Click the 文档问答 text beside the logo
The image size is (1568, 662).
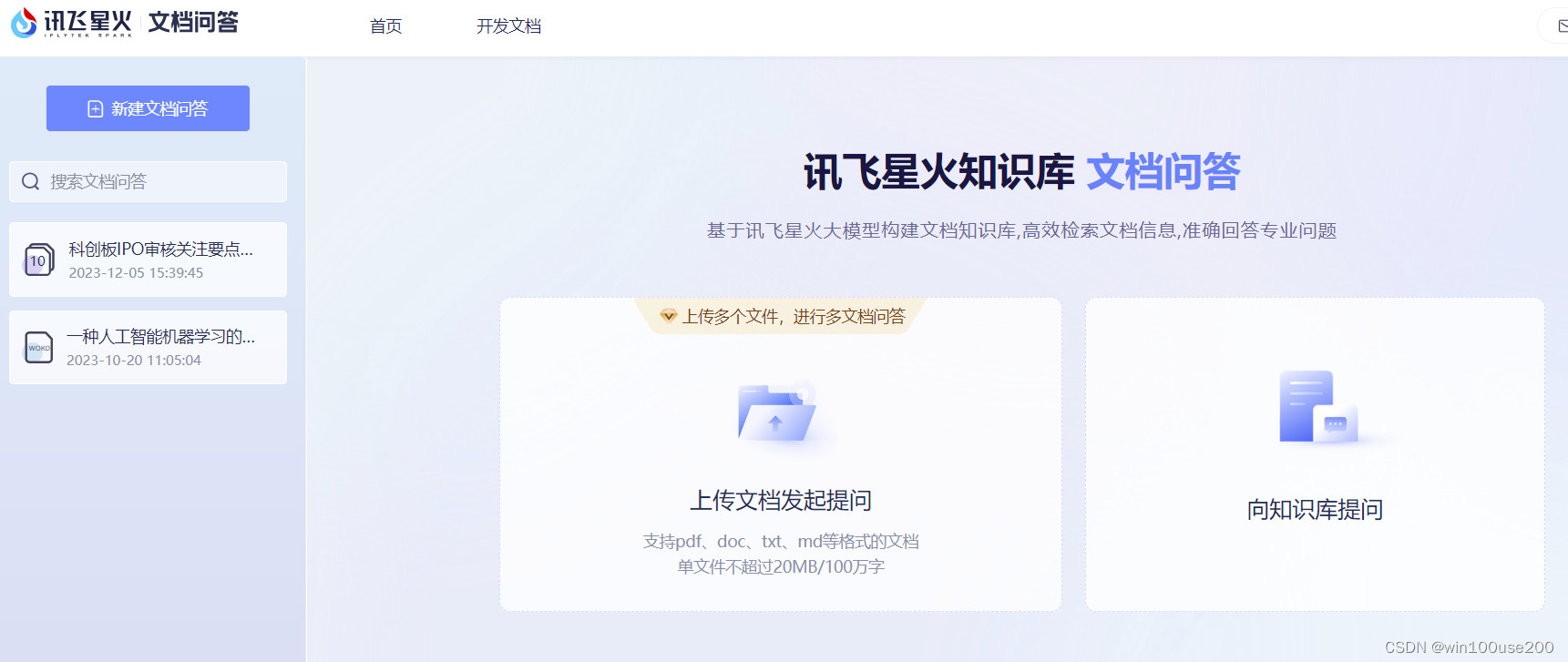coord(193,22)
